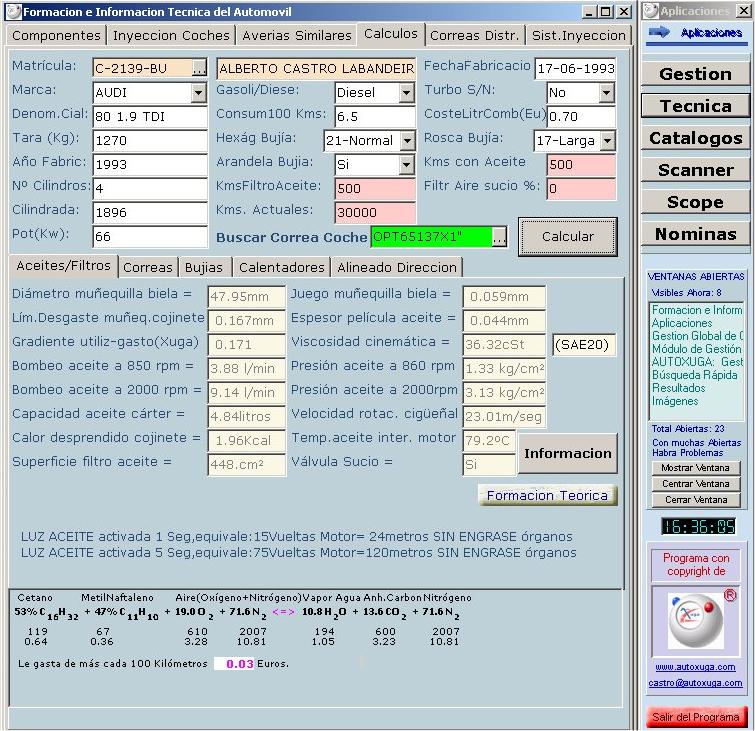This screenshot has width=755, height=731.
Task: Expand the Marca dropdown
Action: [198, 92]
